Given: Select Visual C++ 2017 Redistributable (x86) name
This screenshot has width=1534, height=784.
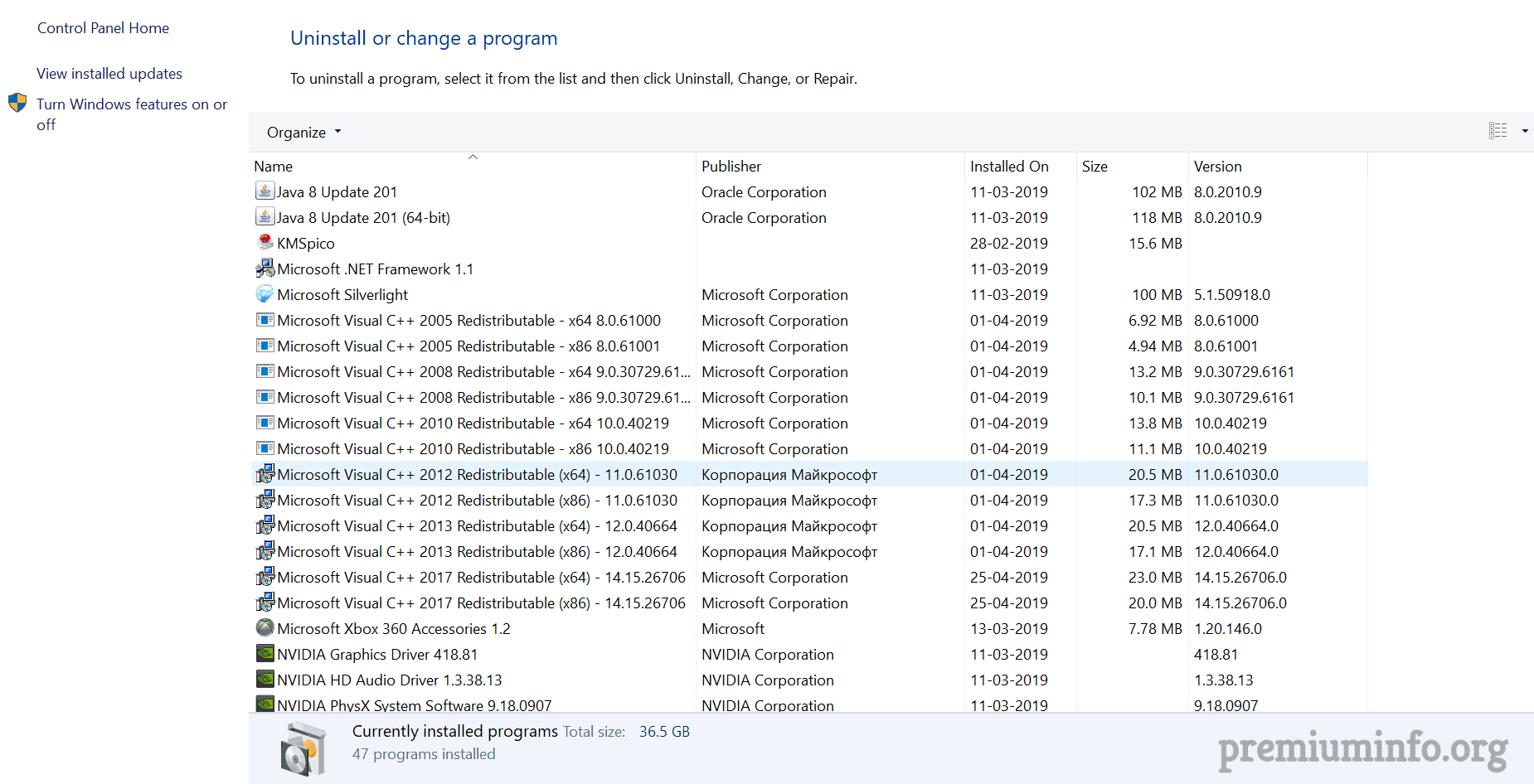Looking at the screenshot, I should pos(481,603).
